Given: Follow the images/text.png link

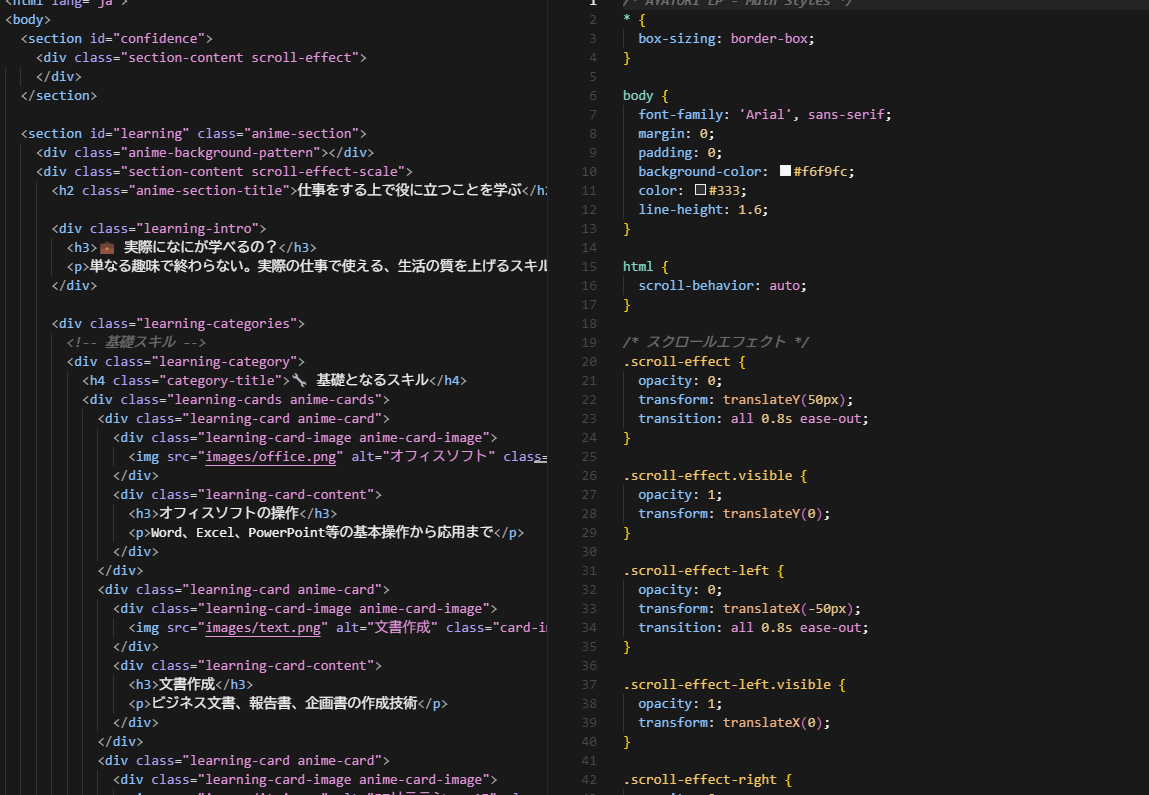Looking at the screenshot, I should click(263, 628).
